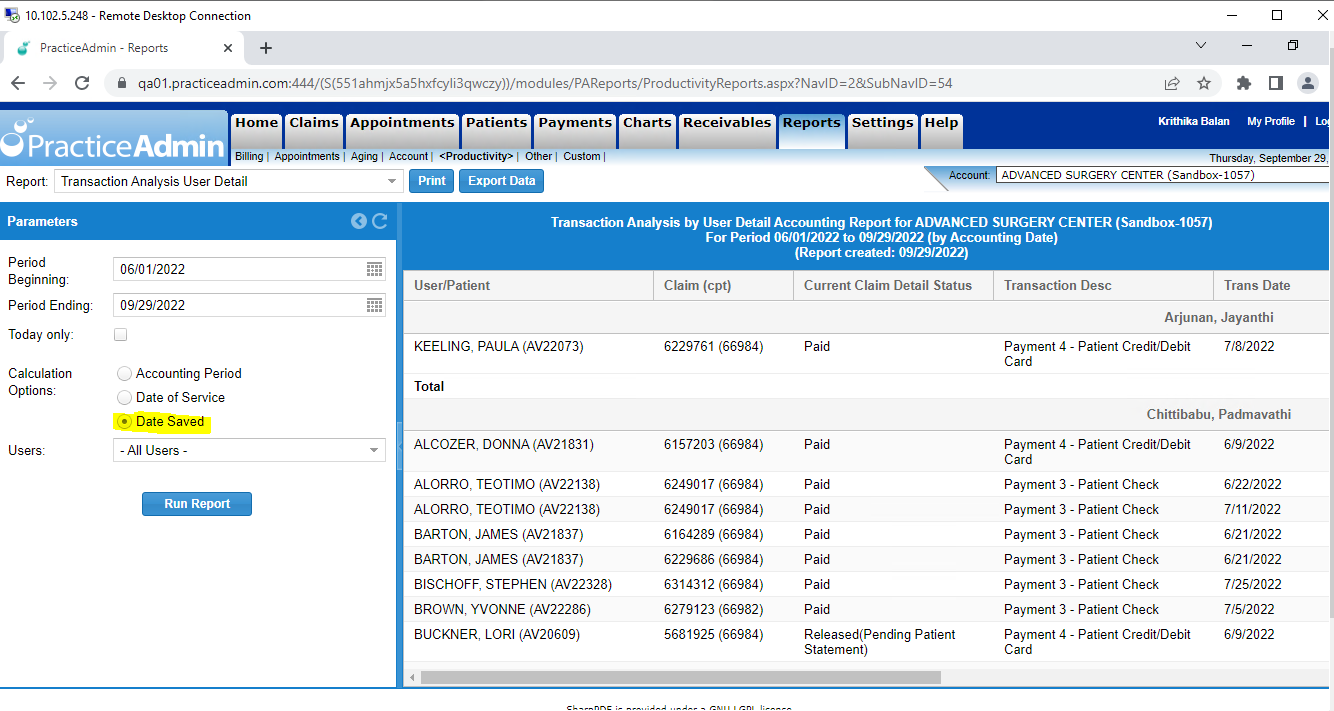Tick the Today only checkbox

[x=120, y=334]
